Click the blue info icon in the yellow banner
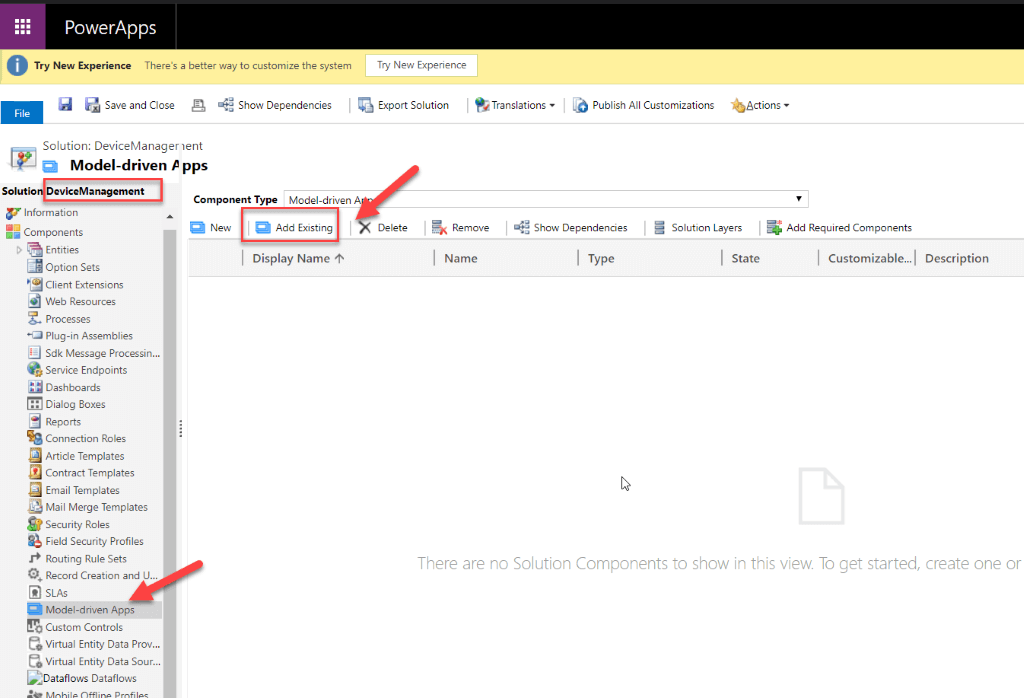The height and width of the screenshot is (698, 1024). click(17, 65)
